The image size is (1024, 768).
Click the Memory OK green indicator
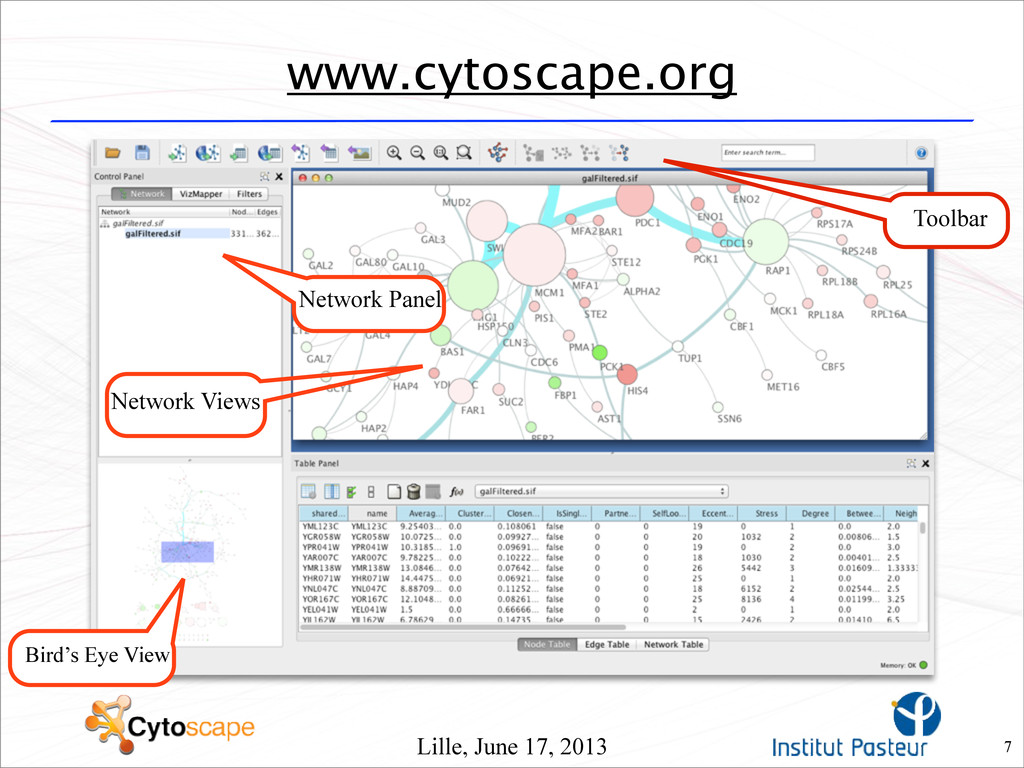point(923,665)
